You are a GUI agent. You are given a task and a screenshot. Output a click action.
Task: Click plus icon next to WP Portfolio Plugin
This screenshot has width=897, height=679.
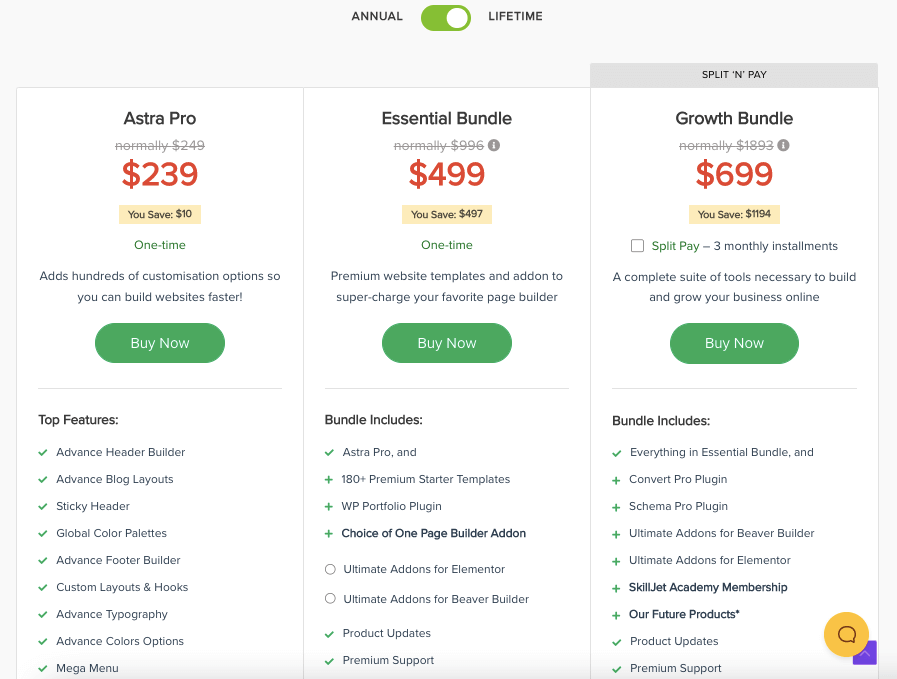pyautogui.click(x=330, y=507)
